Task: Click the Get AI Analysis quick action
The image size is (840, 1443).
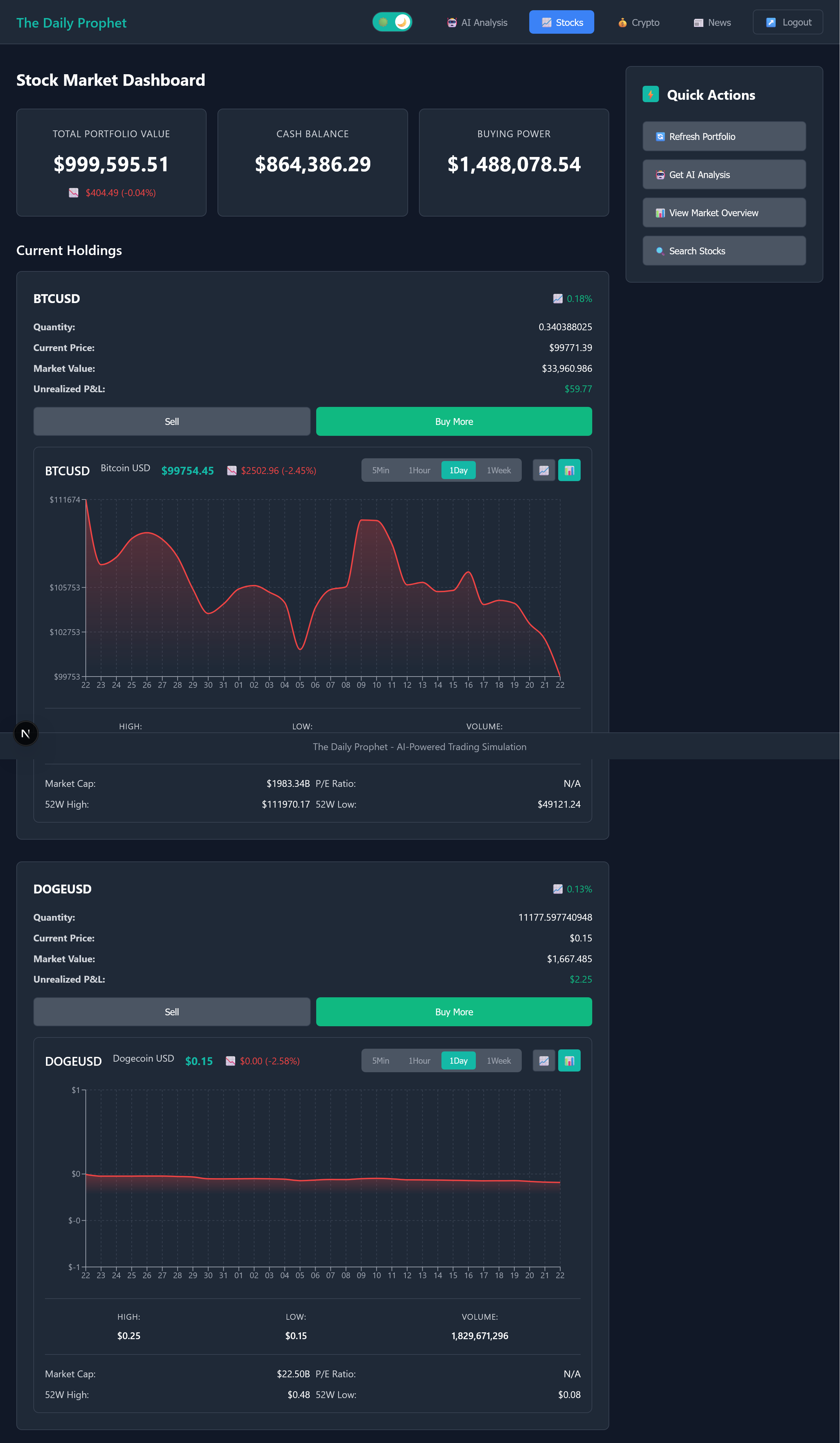Action: pos(724,175)
